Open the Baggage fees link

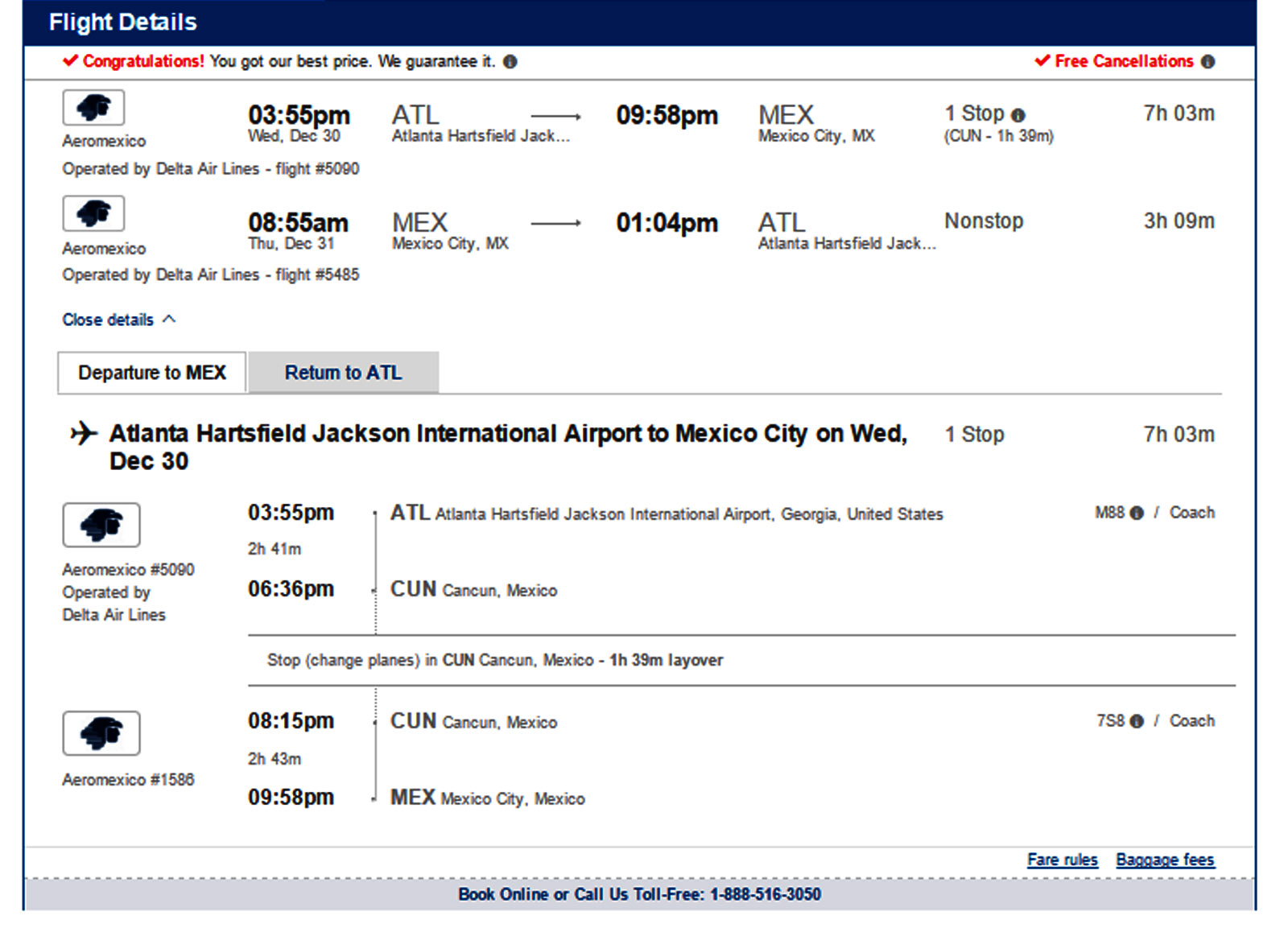coord(1165,860)
